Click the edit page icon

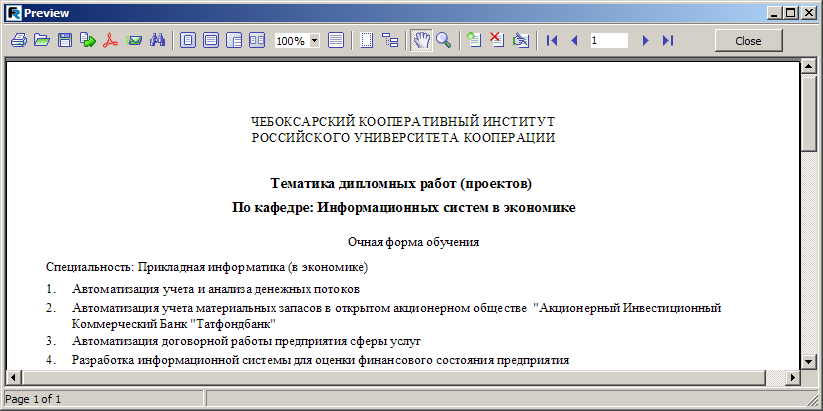pyautogui.click(x=520, y=40)
